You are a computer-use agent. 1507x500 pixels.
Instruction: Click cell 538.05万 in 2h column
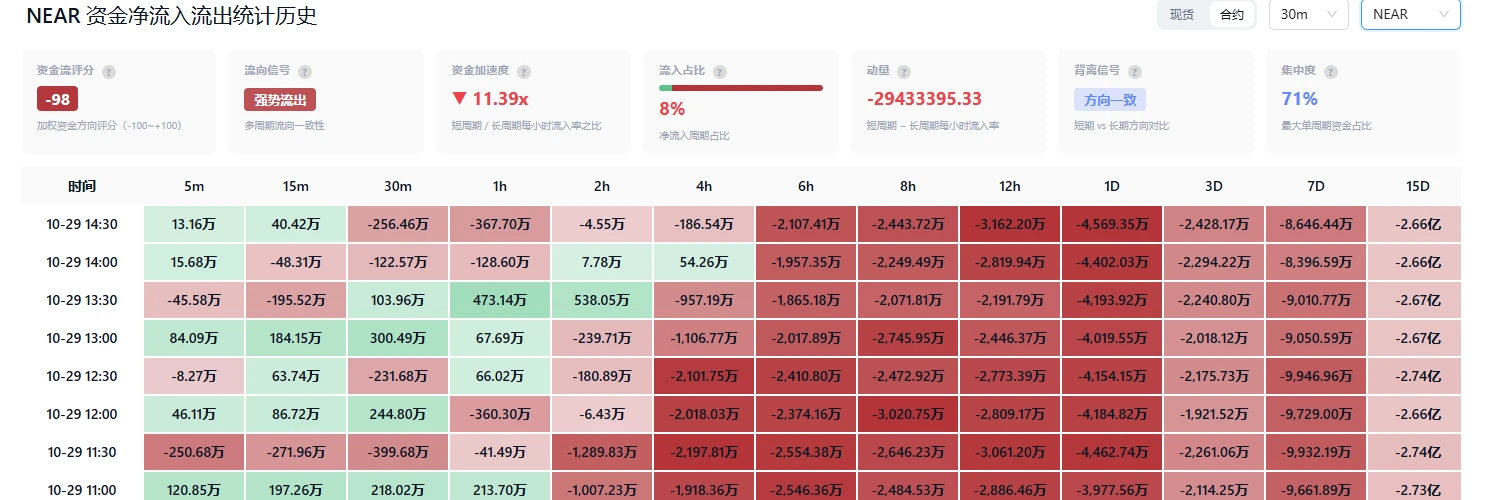603,300
